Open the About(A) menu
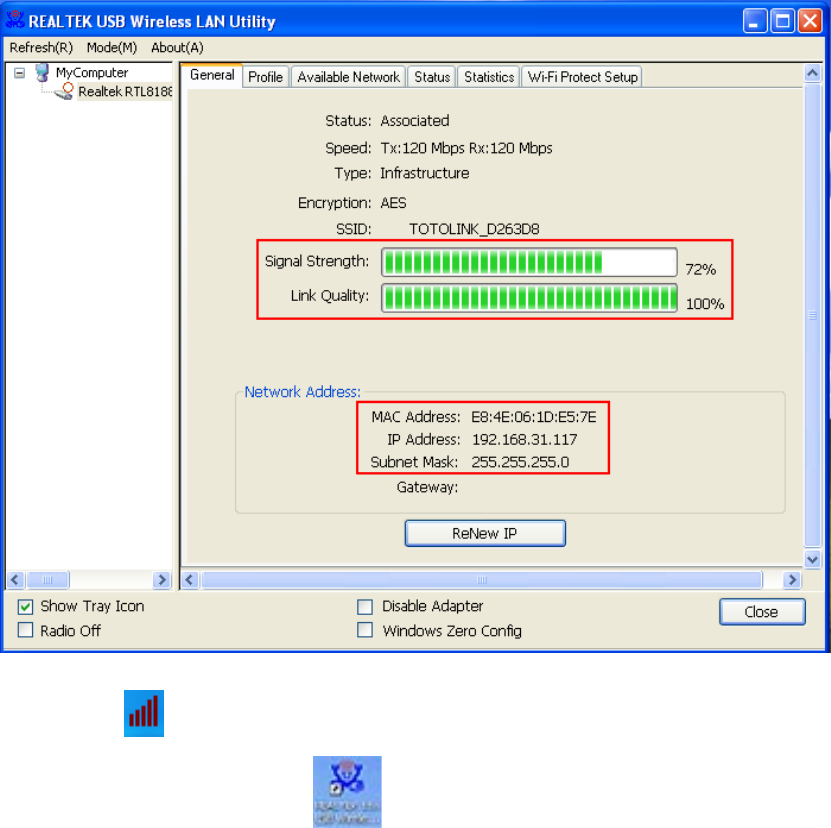The image size is (831, 828). click(x=177, y=48)
